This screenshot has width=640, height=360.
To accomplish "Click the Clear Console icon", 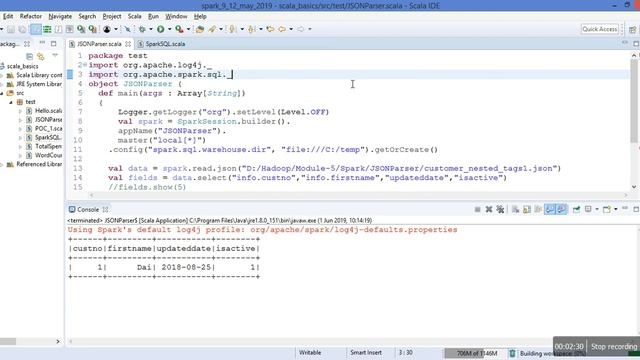I will [x=516, y=209].
